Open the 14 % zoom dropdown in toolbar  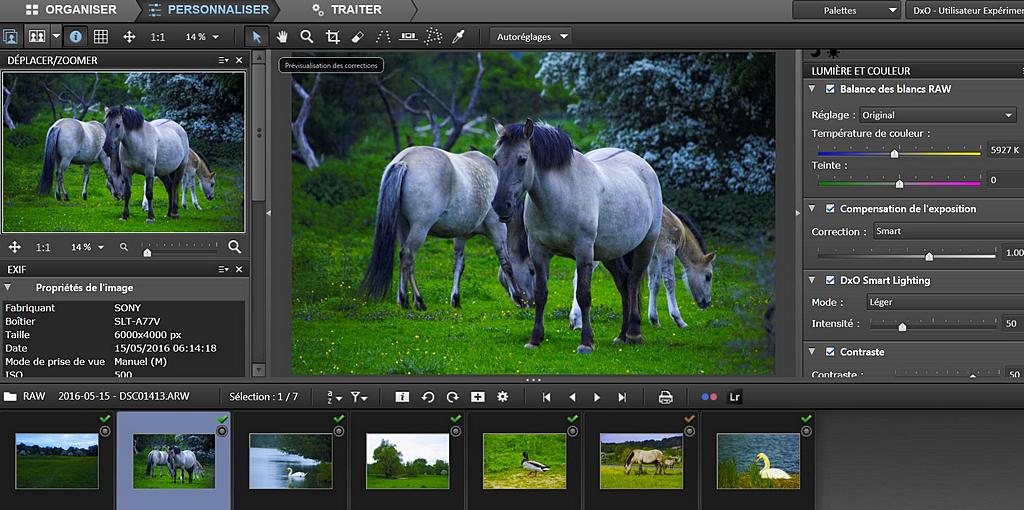[x=202, y=37]
